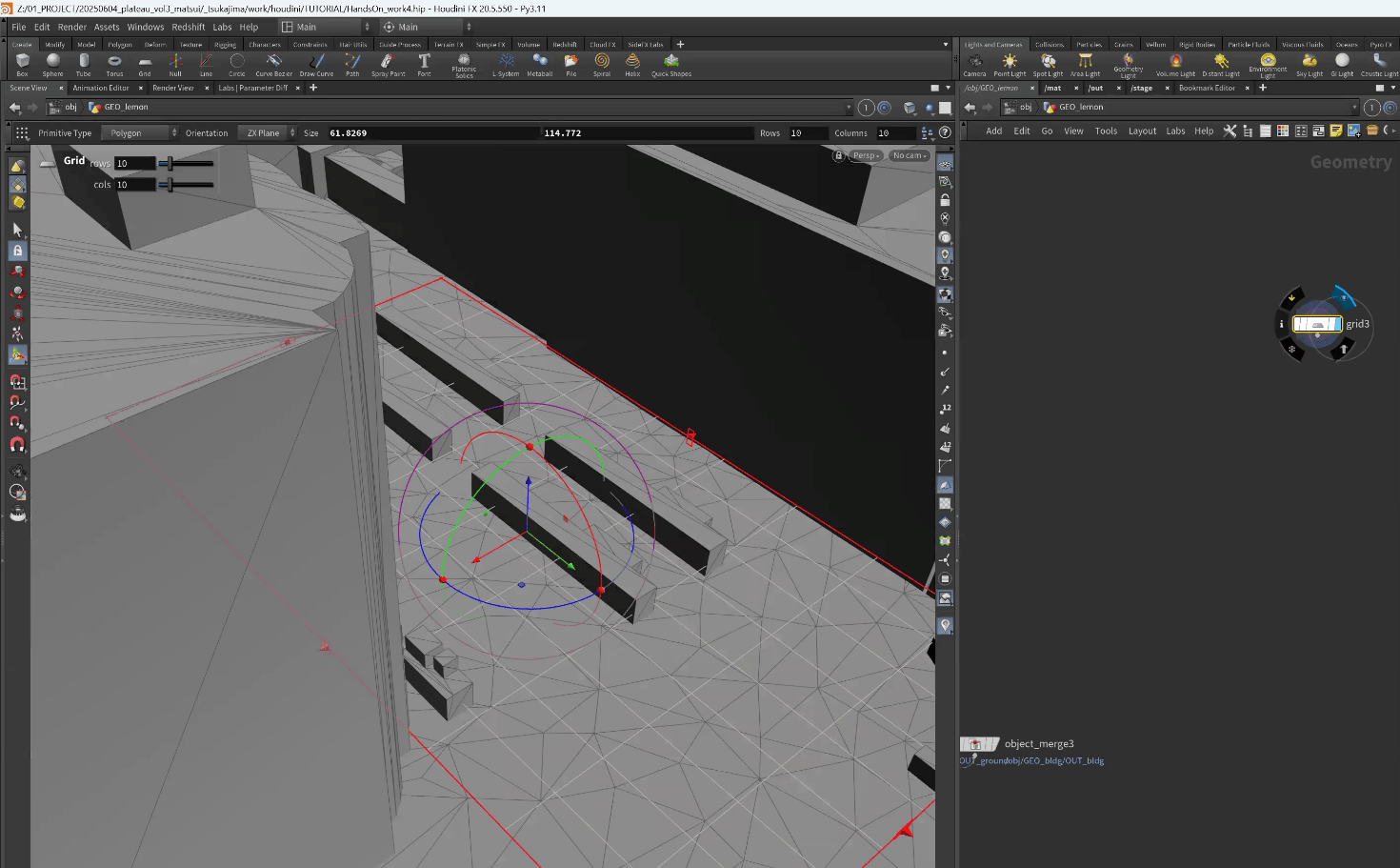Open the Primitive Type dropdown
The image size is (1400, 868).
click(140, 133)
